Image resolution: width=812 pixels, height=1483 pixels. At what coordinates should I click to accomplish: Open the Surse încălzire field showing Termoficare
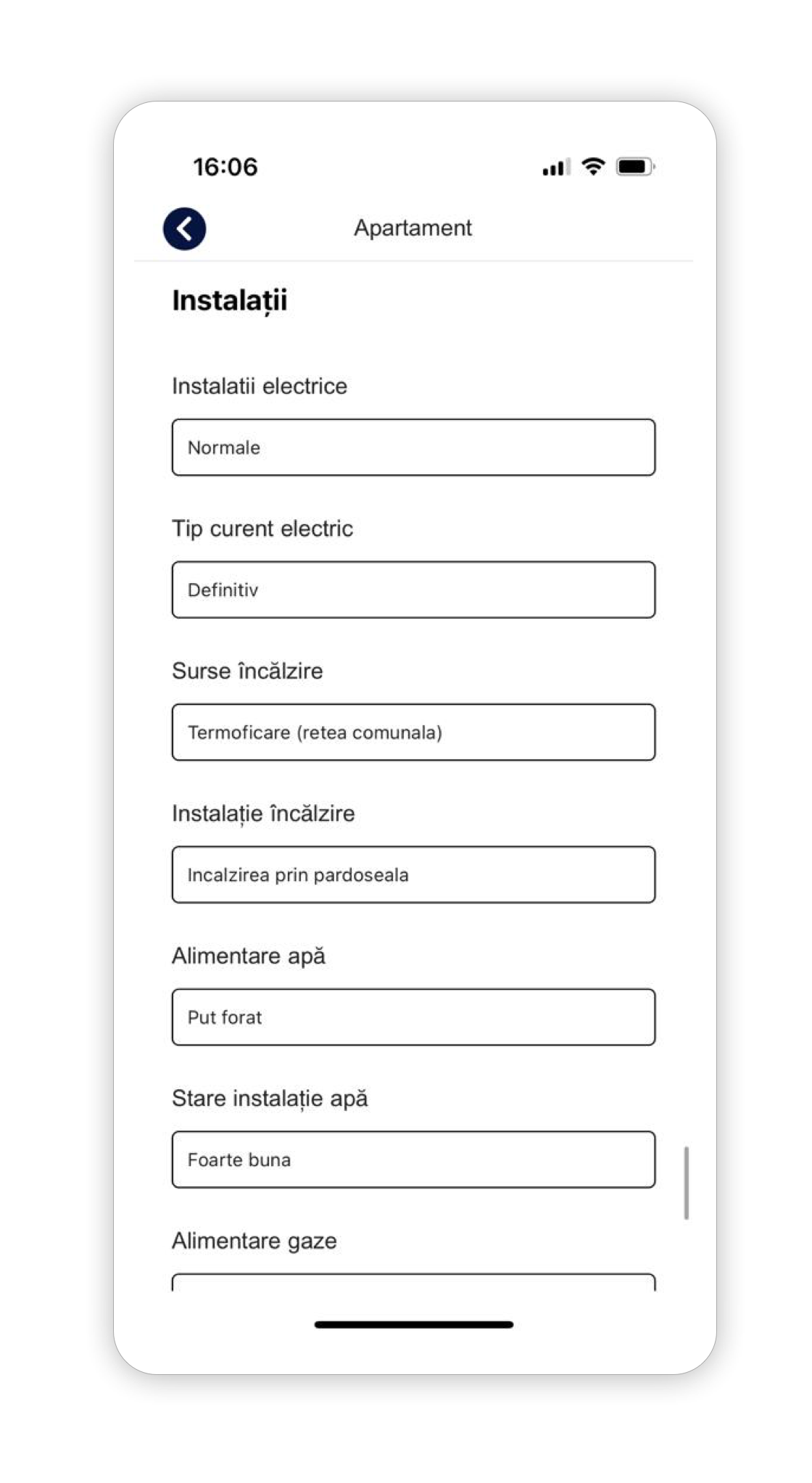pos(413,732)
